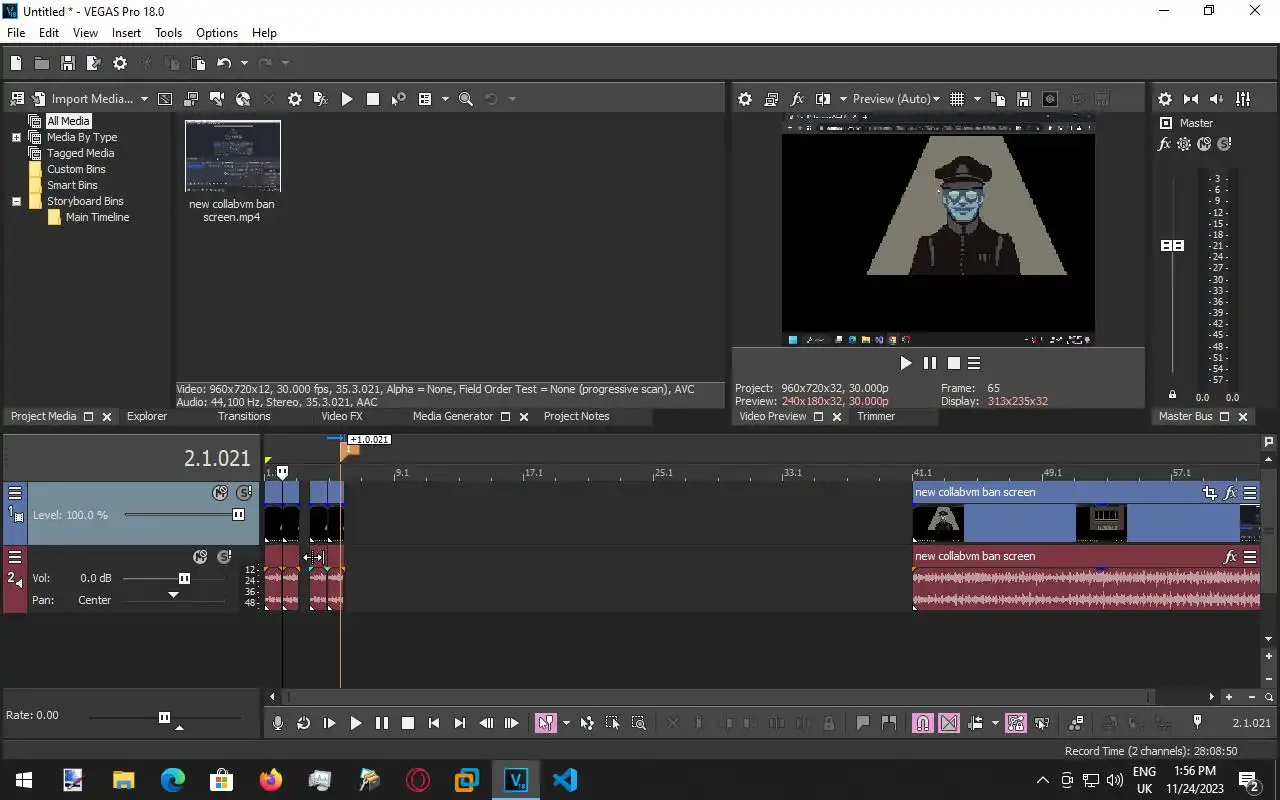Click the Undo arrow icon
This screenshot has width=1280, height=800.
(224, 63)
